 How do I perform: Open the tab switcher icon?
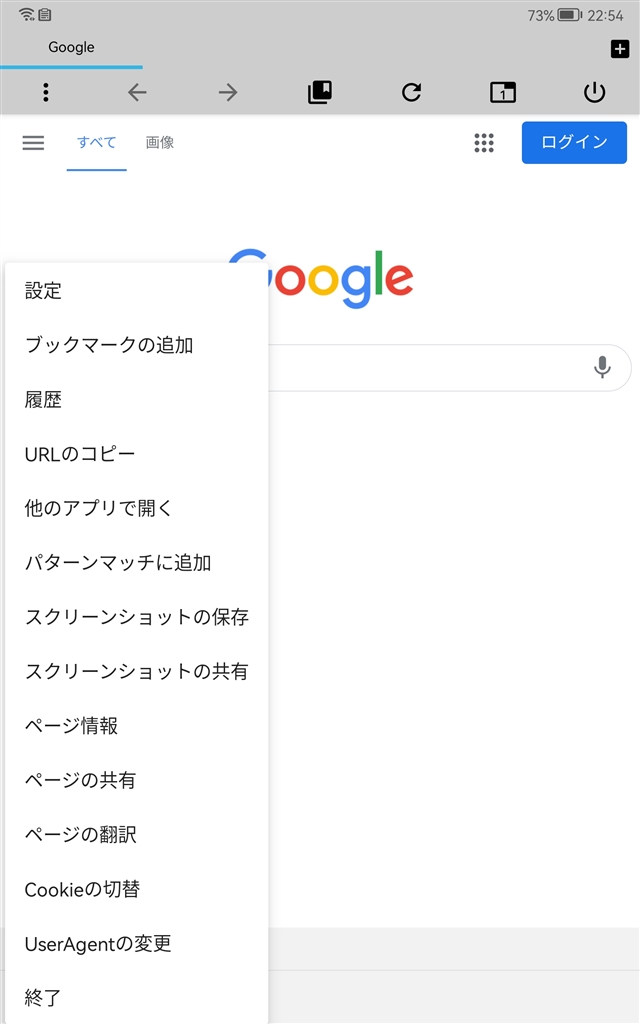[503, 93]
